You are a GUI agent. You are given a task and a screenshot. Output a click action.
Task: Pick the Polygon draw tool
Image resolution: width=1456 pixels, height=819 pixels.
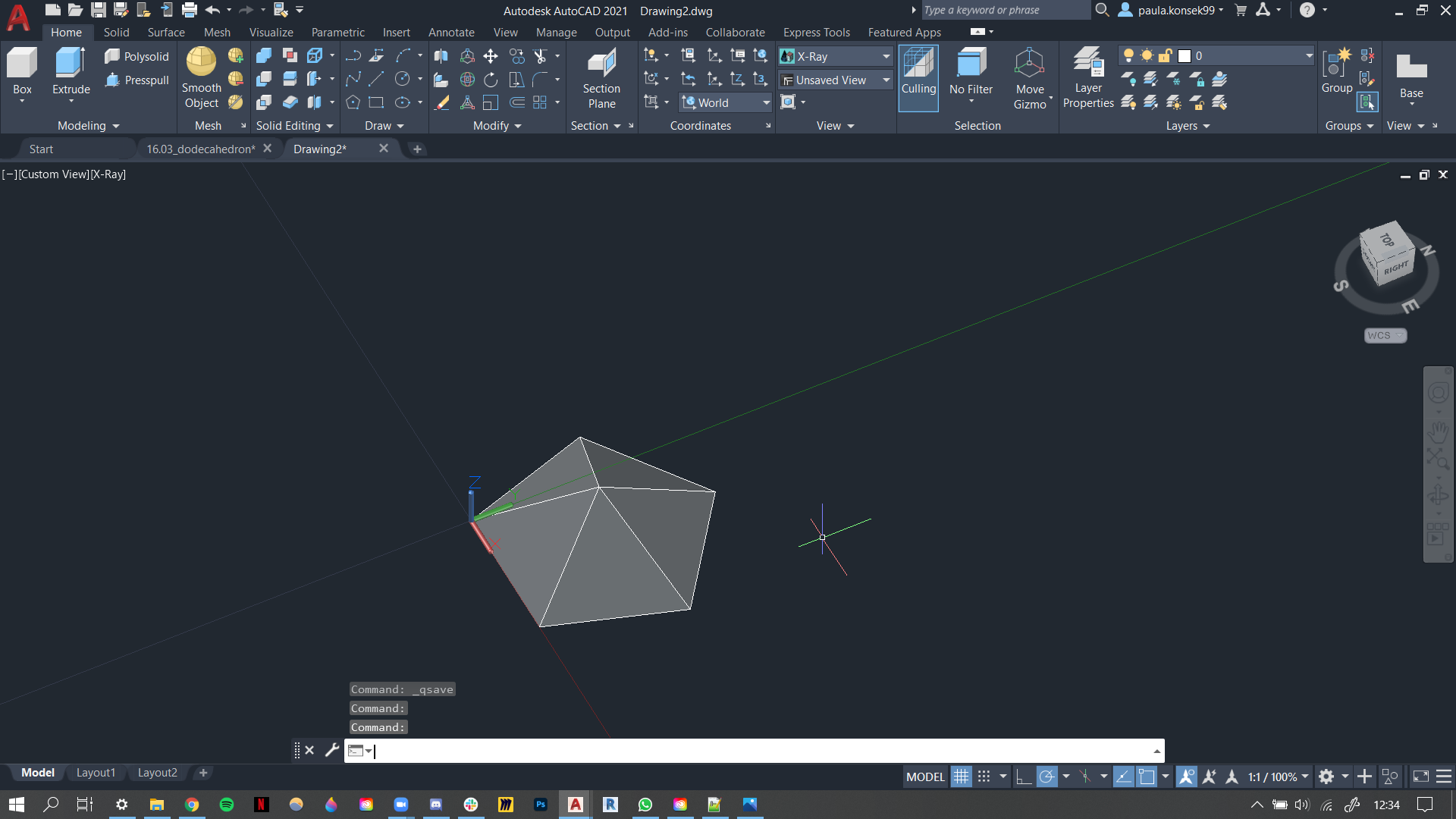tap(353, 102)
